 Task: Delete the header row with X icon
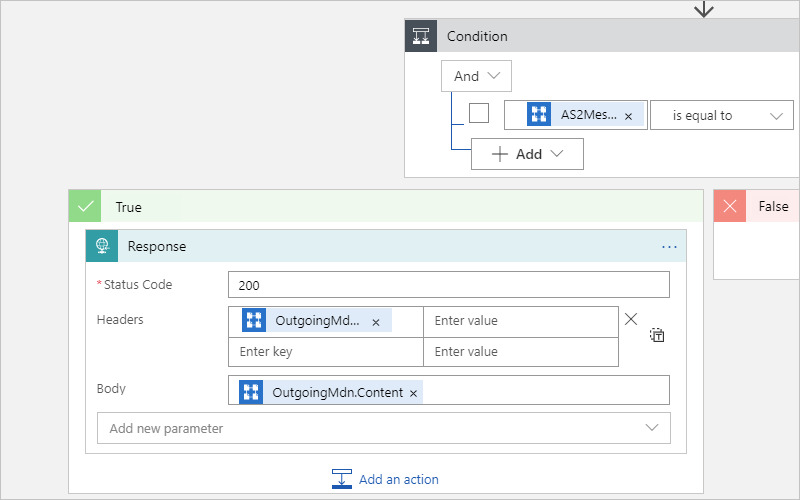click(631, 319)
